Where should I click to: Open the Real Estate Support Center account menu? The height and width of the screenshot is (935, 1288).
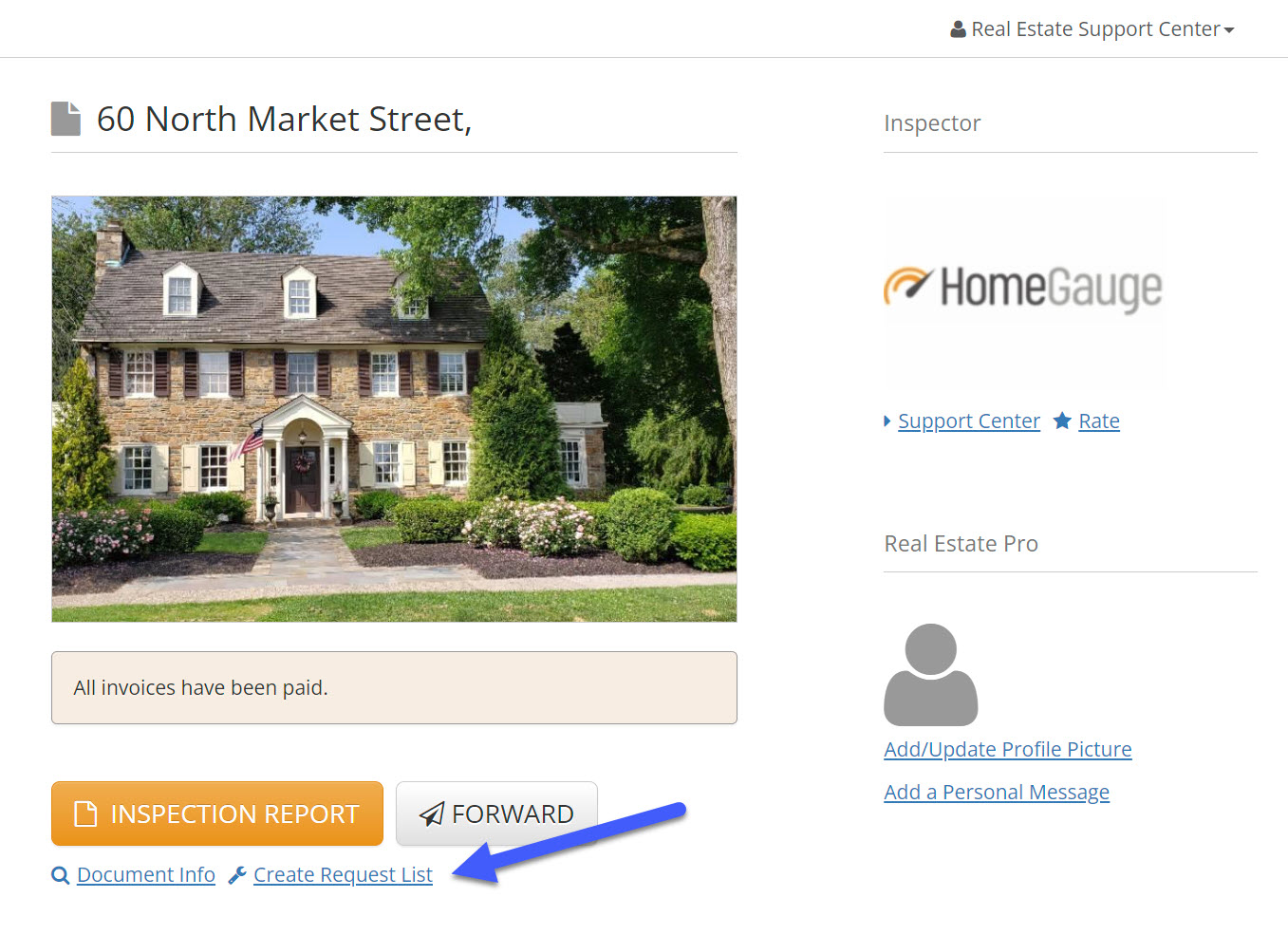[x=1092, y=29]
